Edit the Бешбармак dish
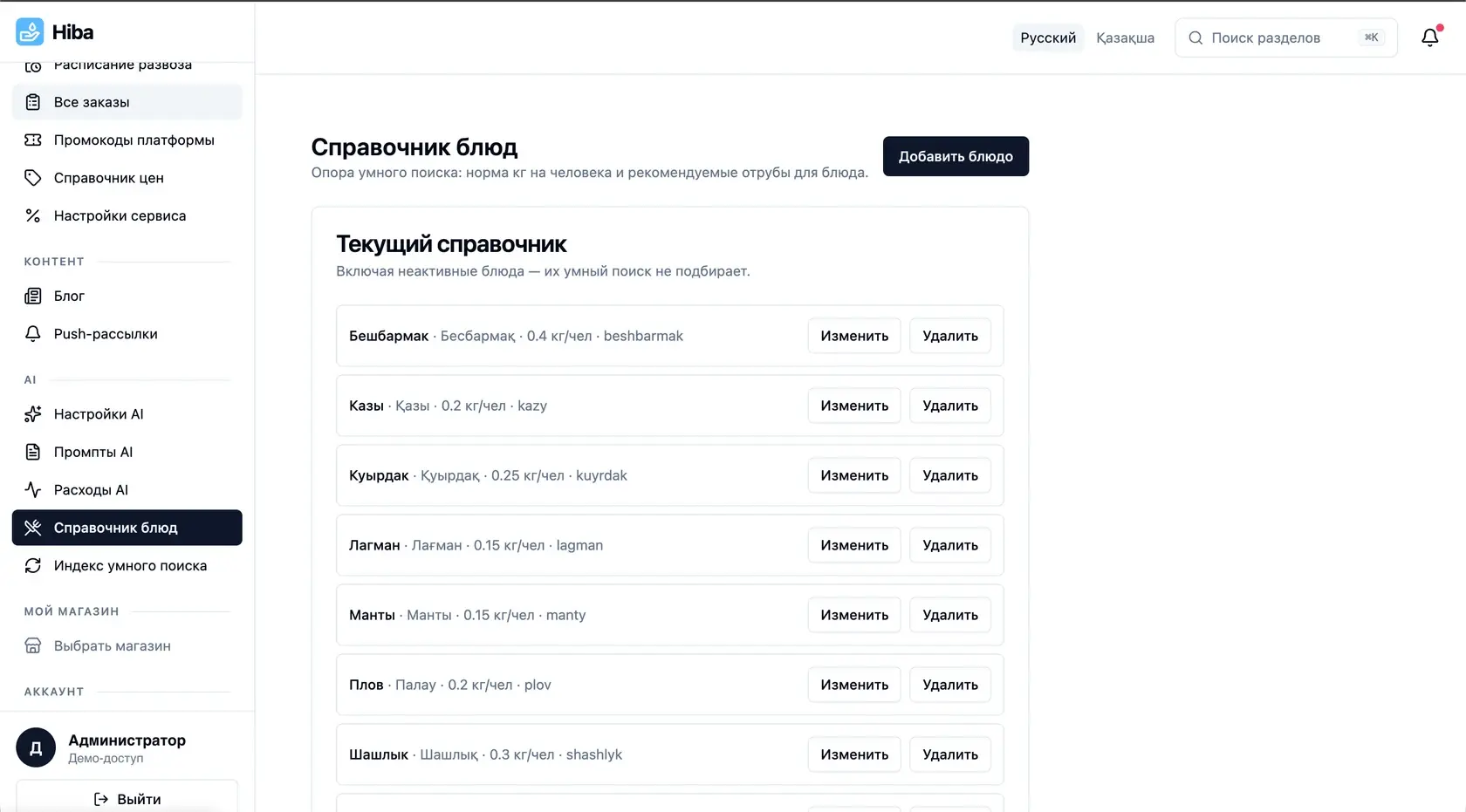The height and width of the screenshot is (812, 1466). (x=854, y=336)
